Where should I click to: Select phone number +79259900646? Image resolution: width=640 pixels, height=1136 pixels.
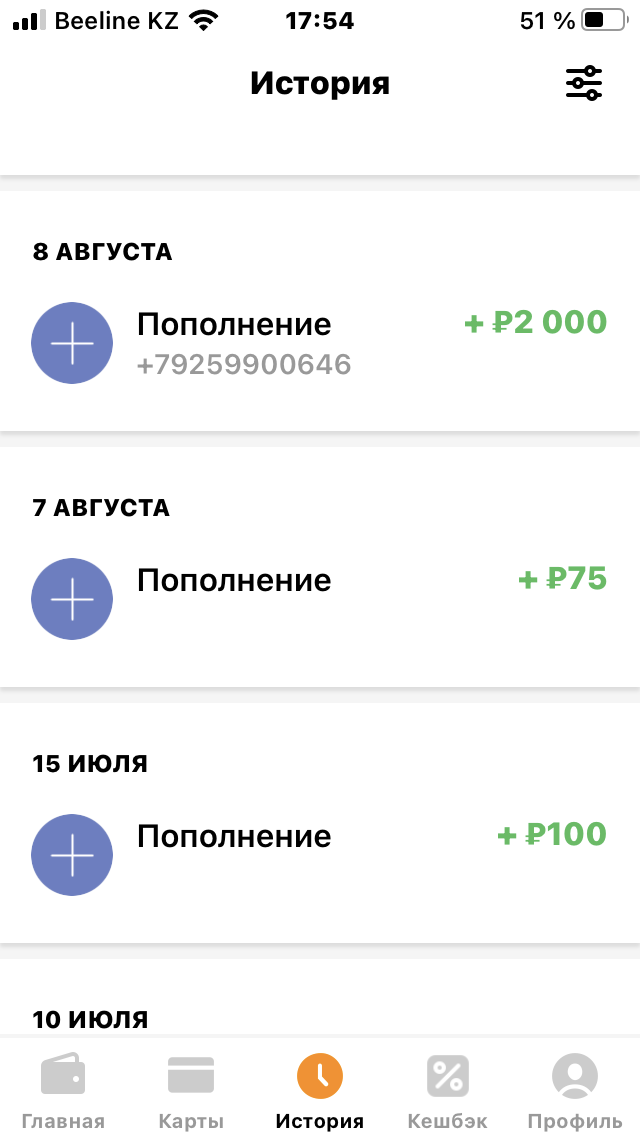(244, 365)
